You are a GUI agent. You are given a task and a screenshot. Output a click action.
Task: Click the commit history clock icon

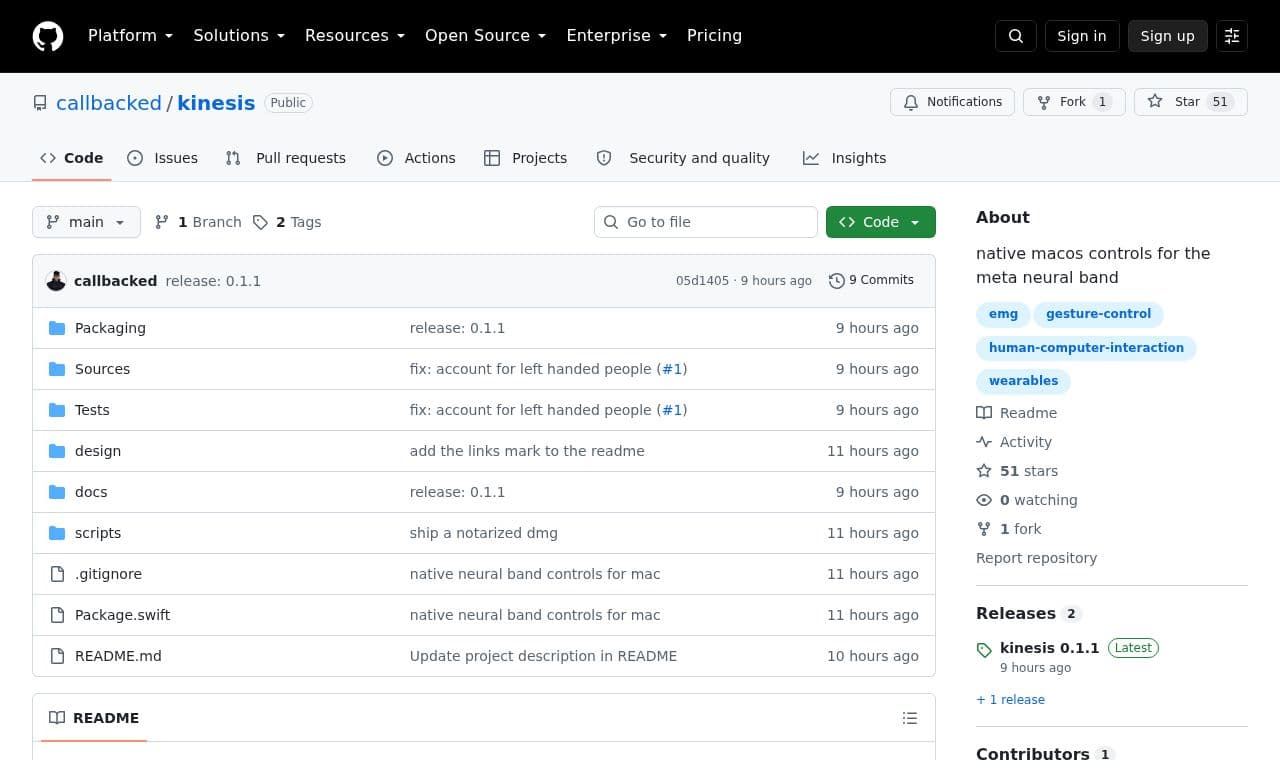coord(837,281)
